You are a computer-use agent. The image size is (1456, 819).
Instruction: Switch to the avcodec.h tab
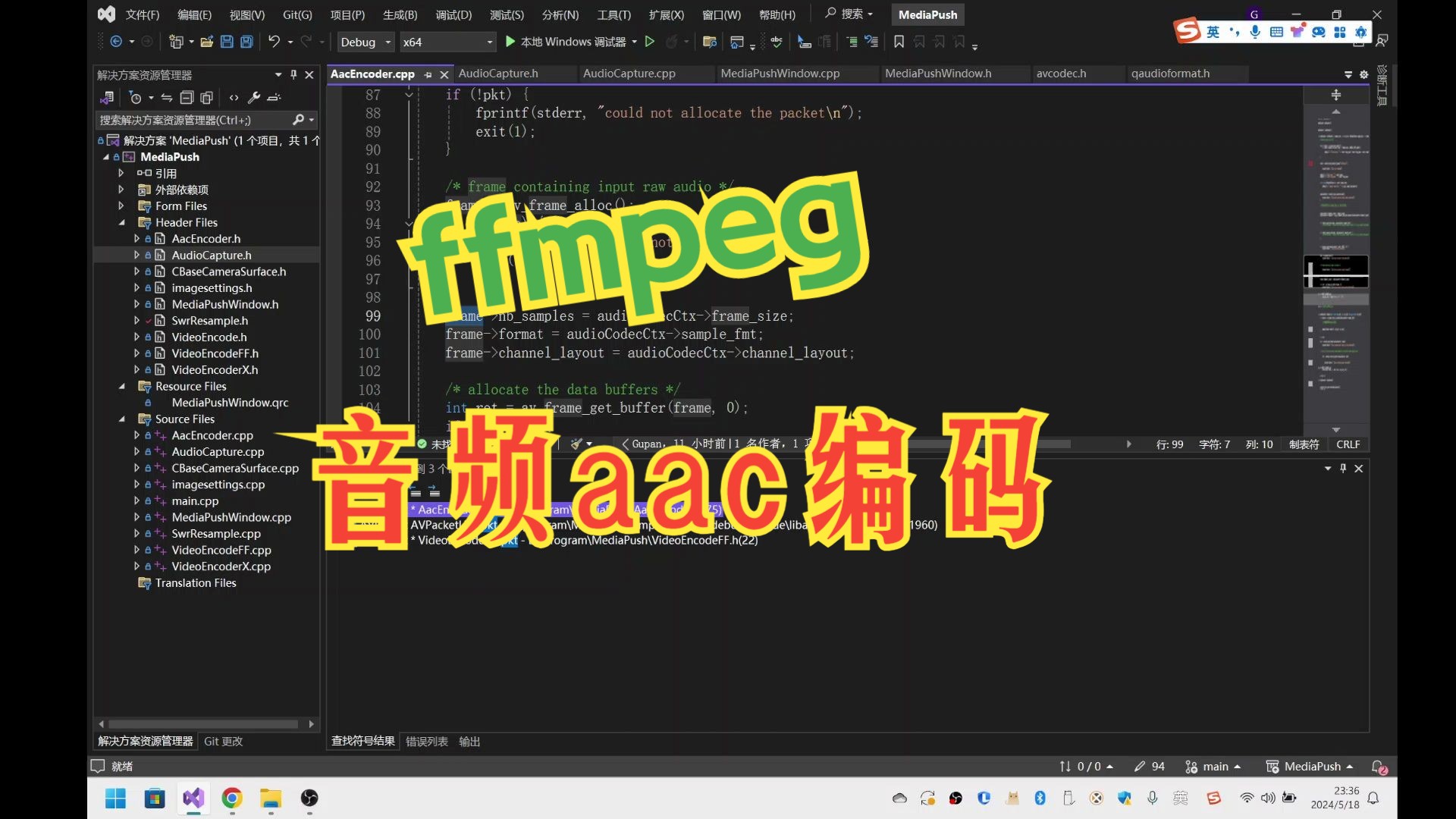click(x=1061, y=74)
